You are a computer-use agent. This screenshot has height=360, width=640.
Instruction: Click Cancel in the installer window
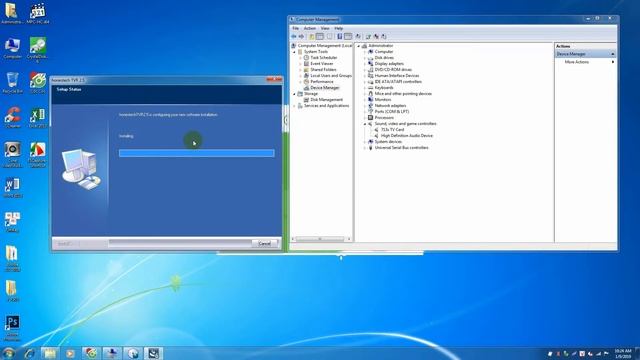point(264,243)
